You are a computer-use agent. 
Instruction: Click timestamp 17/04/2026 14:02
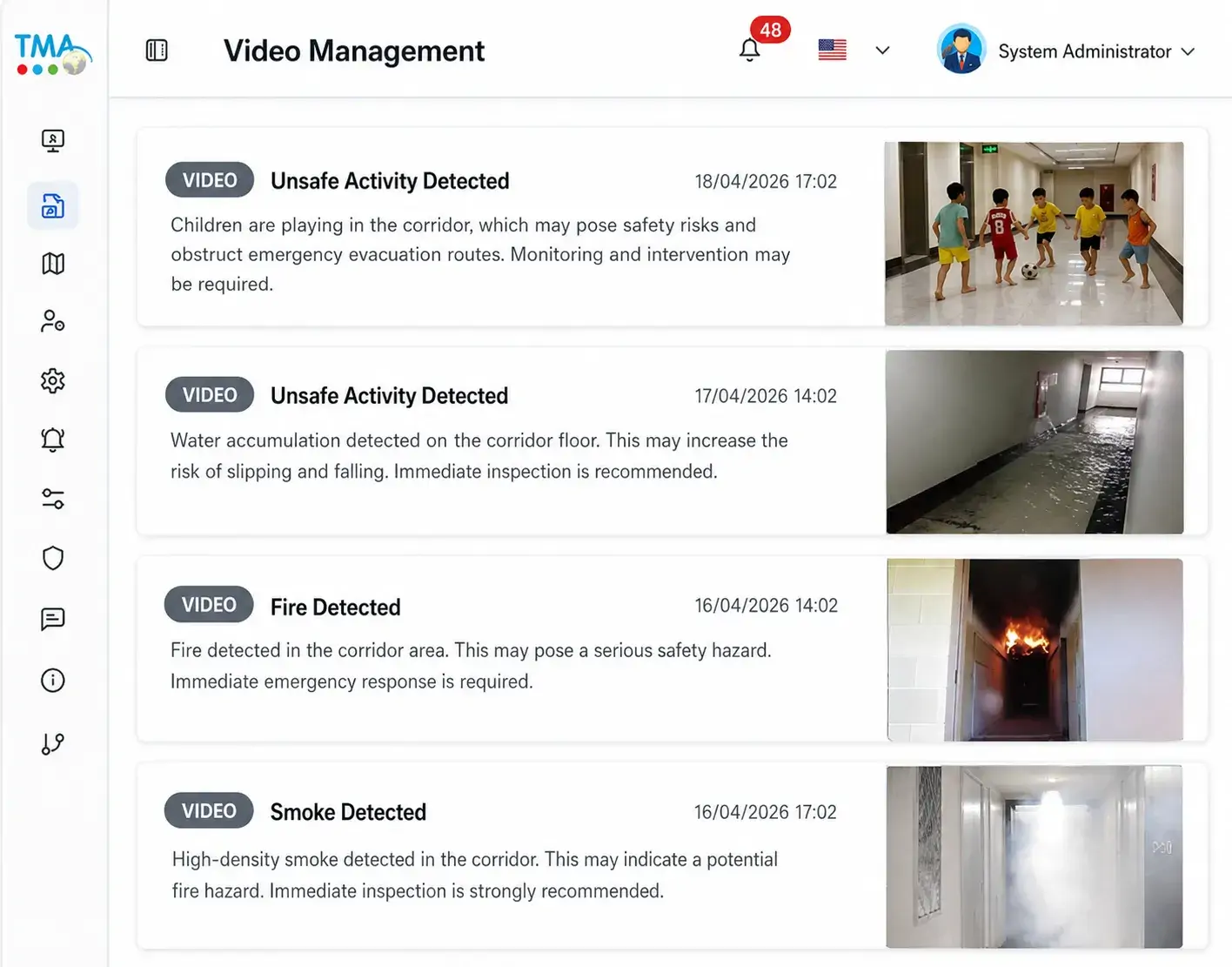[x=766, y=396]
